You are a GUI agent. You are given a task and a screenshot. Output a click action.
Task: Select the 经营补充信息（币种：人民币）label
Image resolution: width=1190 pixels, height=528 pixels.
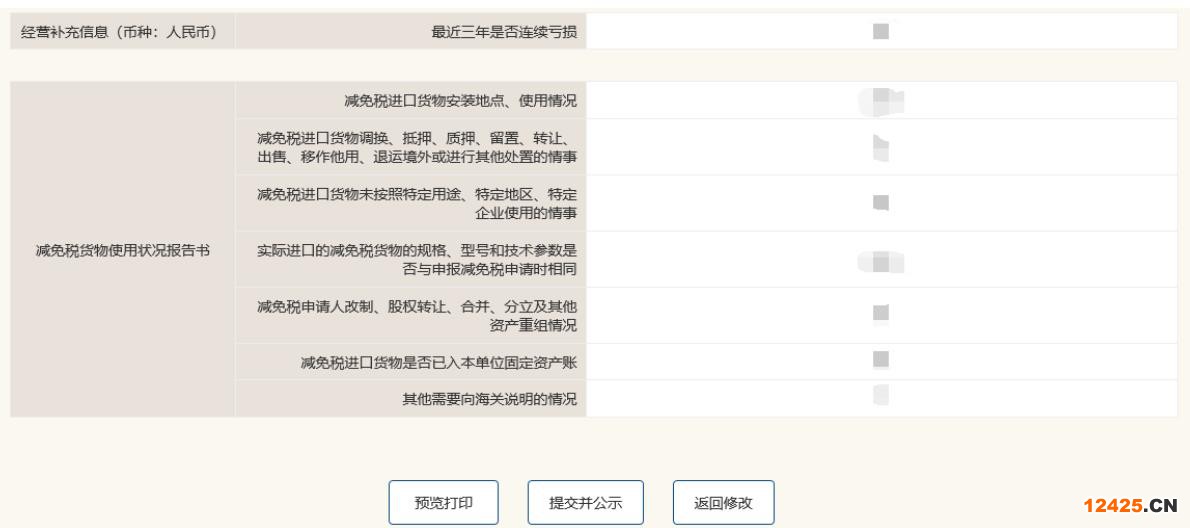point(120,32)
